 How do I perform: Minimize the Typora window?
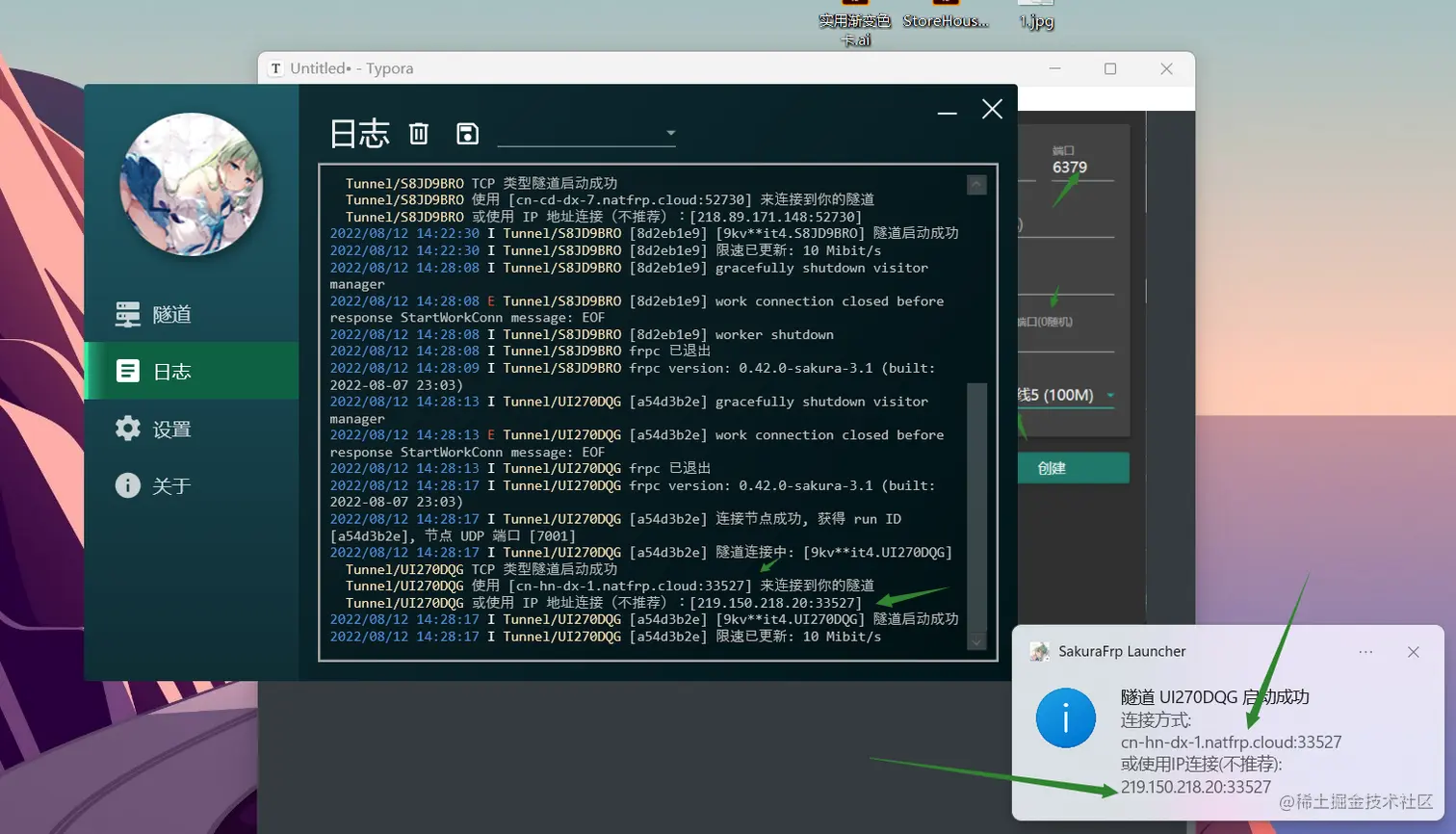[1054, 68]
